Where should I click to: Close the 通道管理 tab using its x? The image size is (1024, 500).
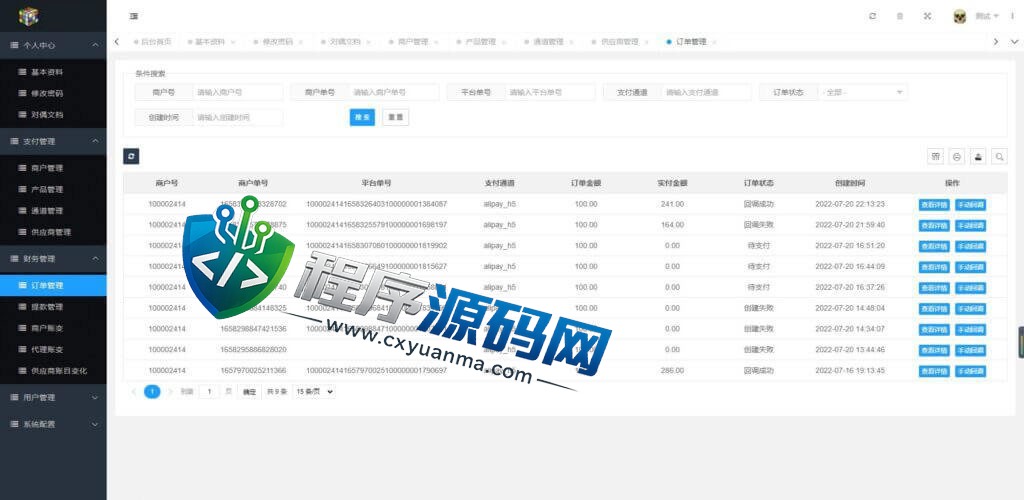coord(571,42)
